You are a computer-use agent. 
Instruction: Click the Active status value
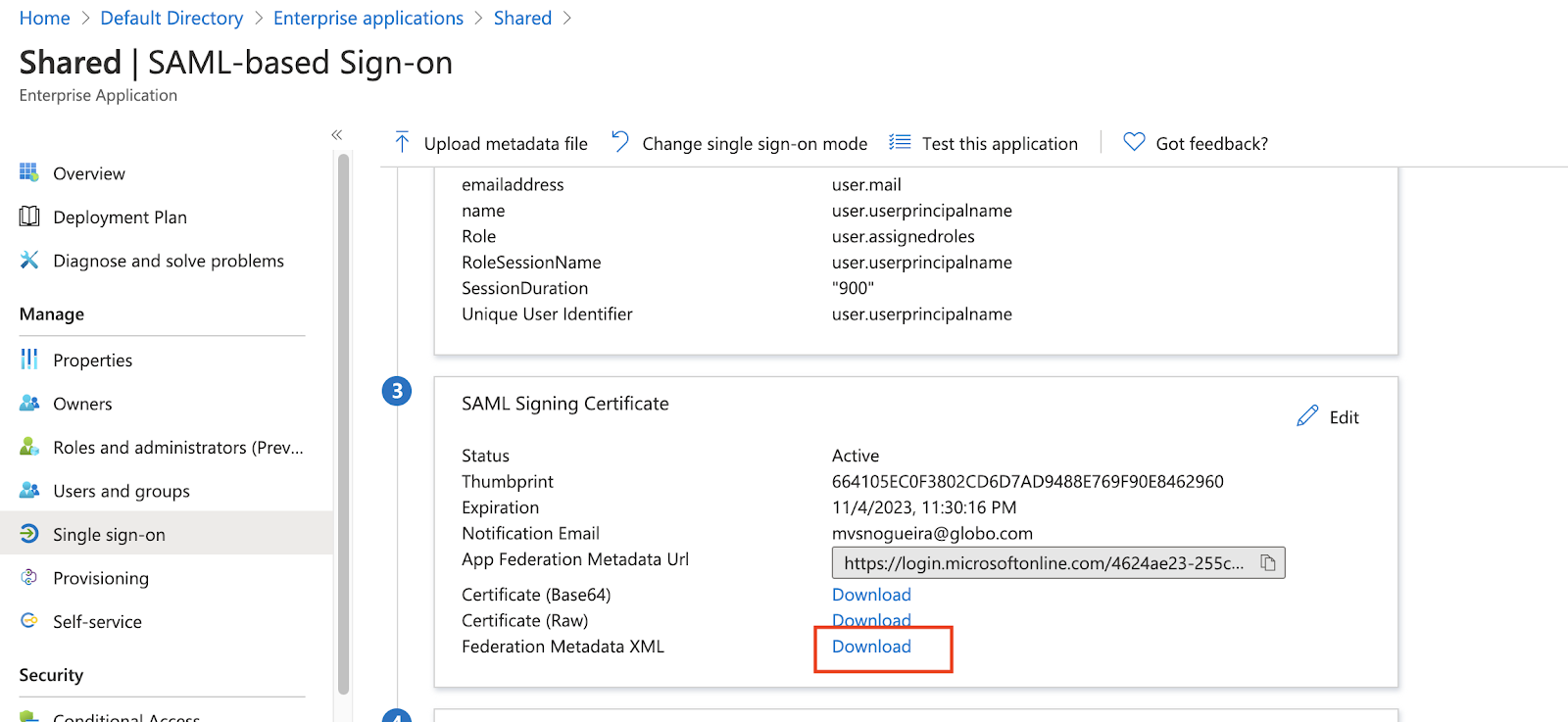coord(856,456)
